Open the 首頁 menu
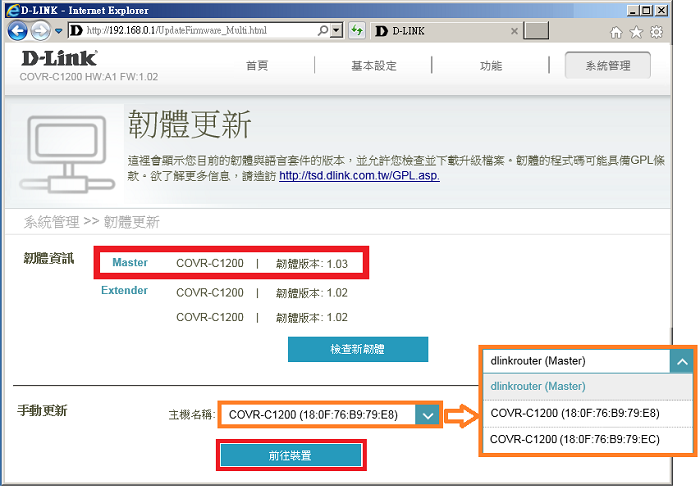The image size is (700, 489). (257, 66)
